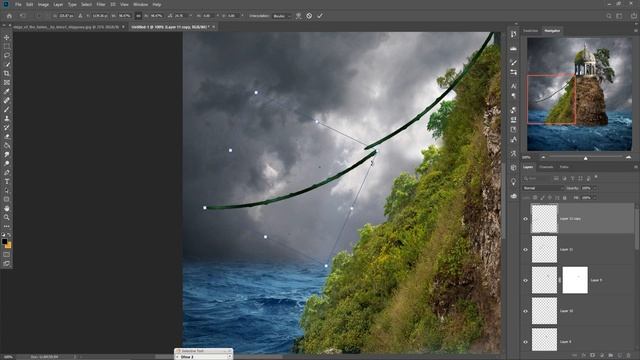640x360 pixels.
Task: Open the Interpolation dropdown
Action: pos(282,16)
